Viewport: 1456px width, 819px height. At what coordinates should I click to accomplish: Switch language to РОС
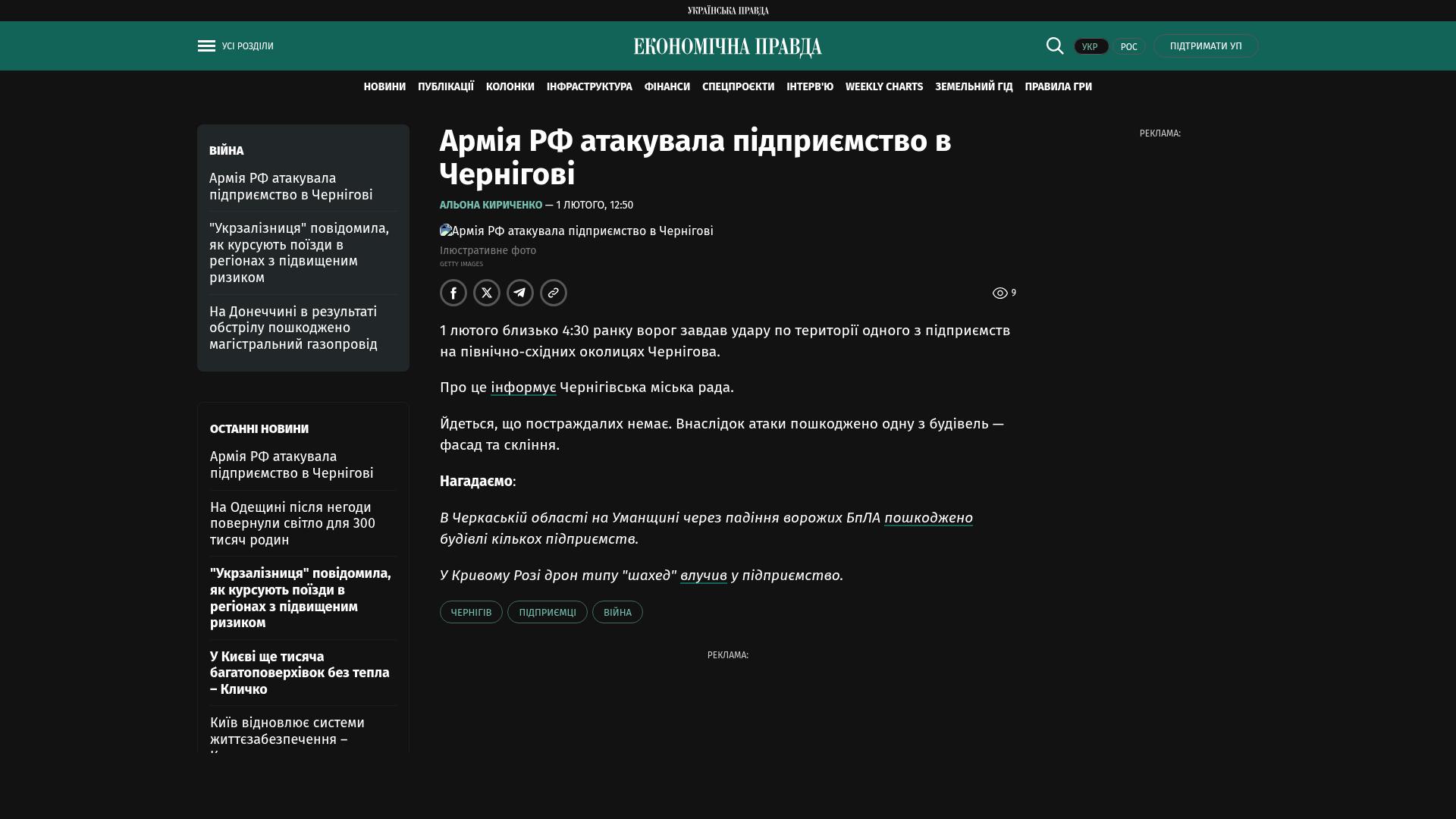pos(1128,47)
